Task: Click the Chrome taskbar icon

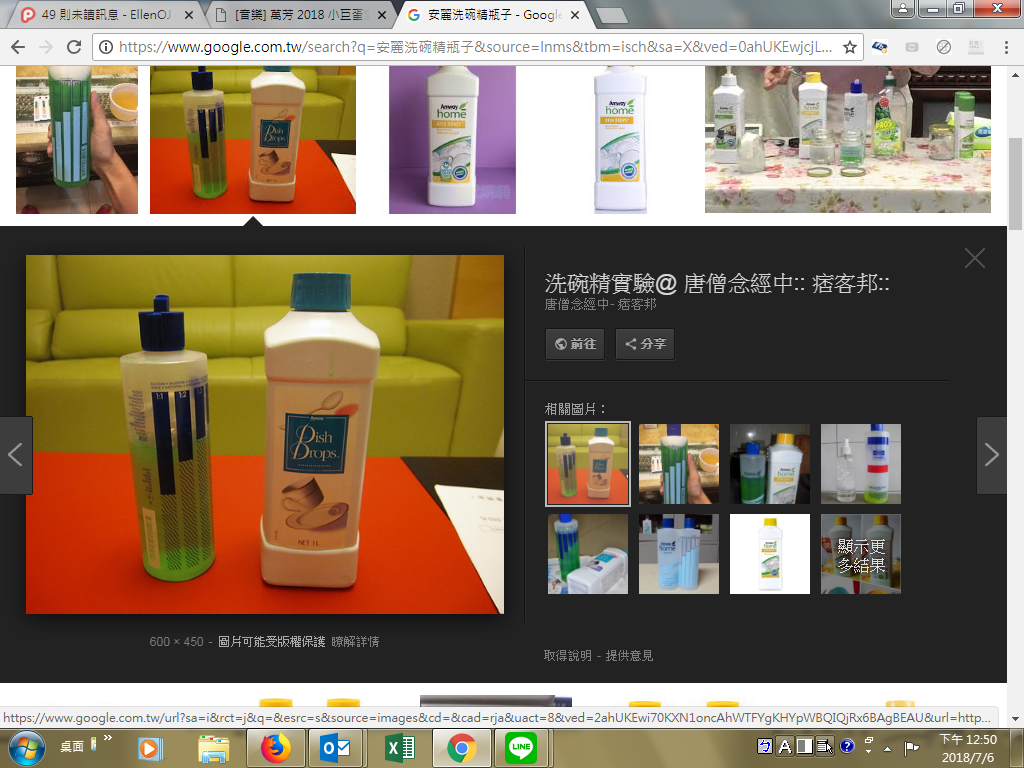Action: (462, 748)
